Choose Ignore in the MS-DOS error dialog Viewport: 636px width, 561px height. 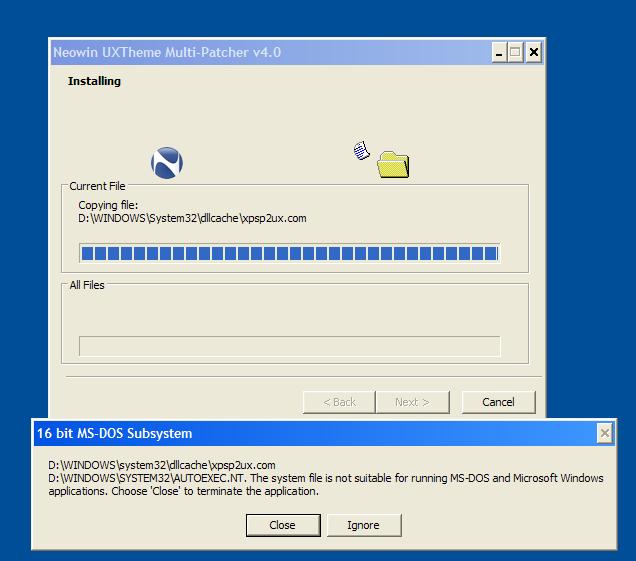pyautogui.click(x=363, y=525)
